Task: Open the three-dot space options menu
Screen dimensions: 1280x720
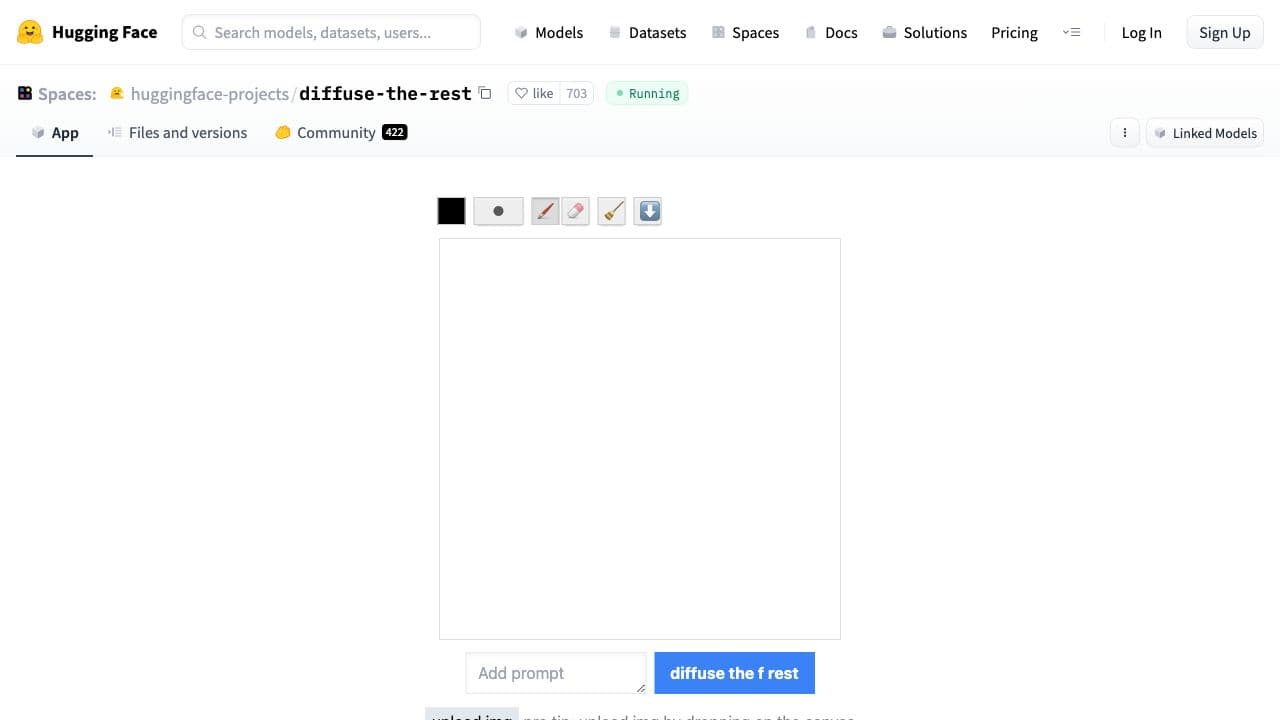Action: pos(1124,132)
